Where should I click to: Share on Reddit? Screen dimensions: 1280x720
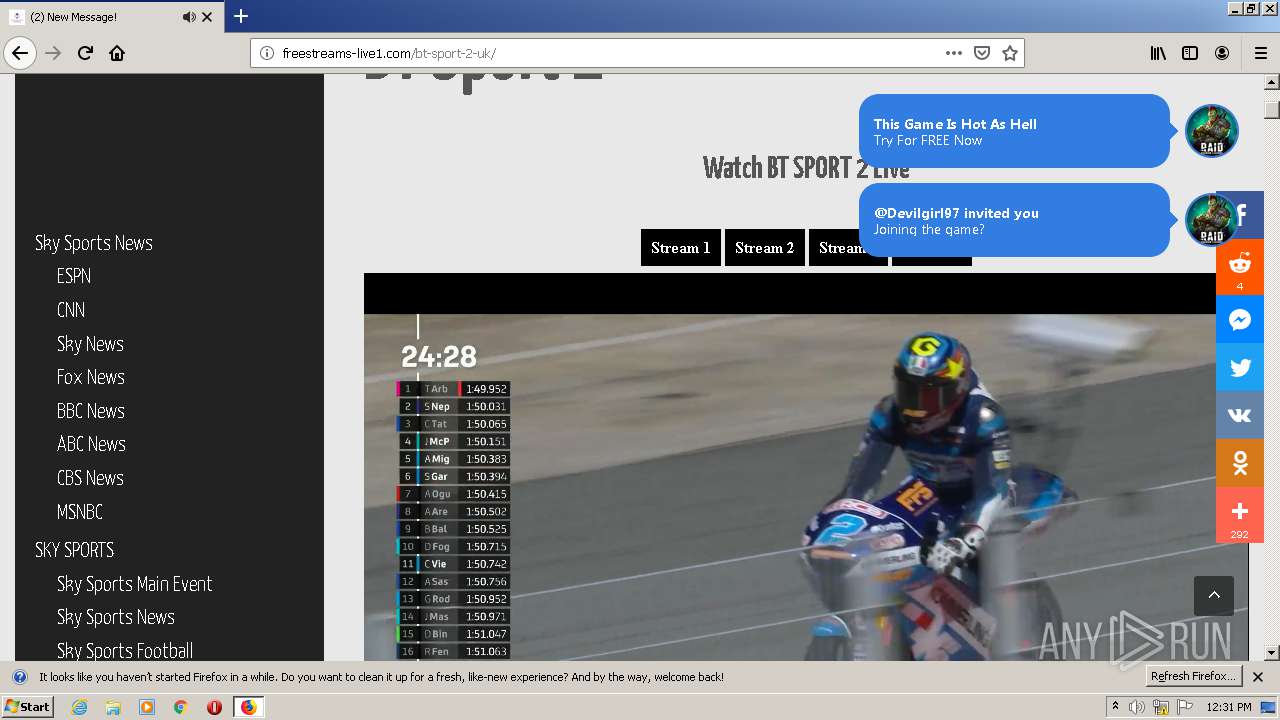coord(1240,267)
